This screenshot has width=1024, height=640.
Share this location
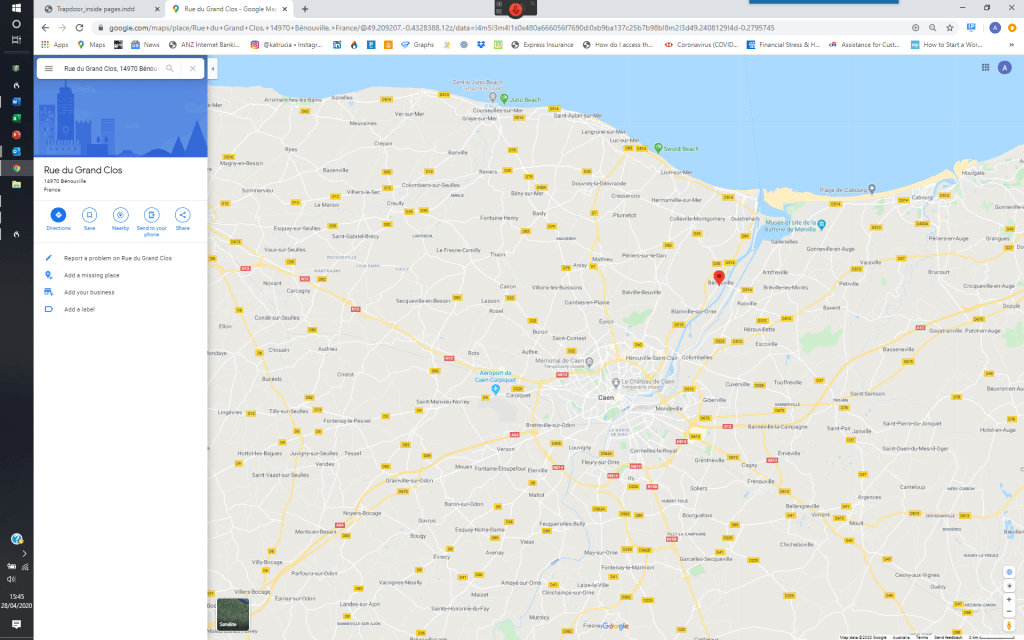(182, 215)
